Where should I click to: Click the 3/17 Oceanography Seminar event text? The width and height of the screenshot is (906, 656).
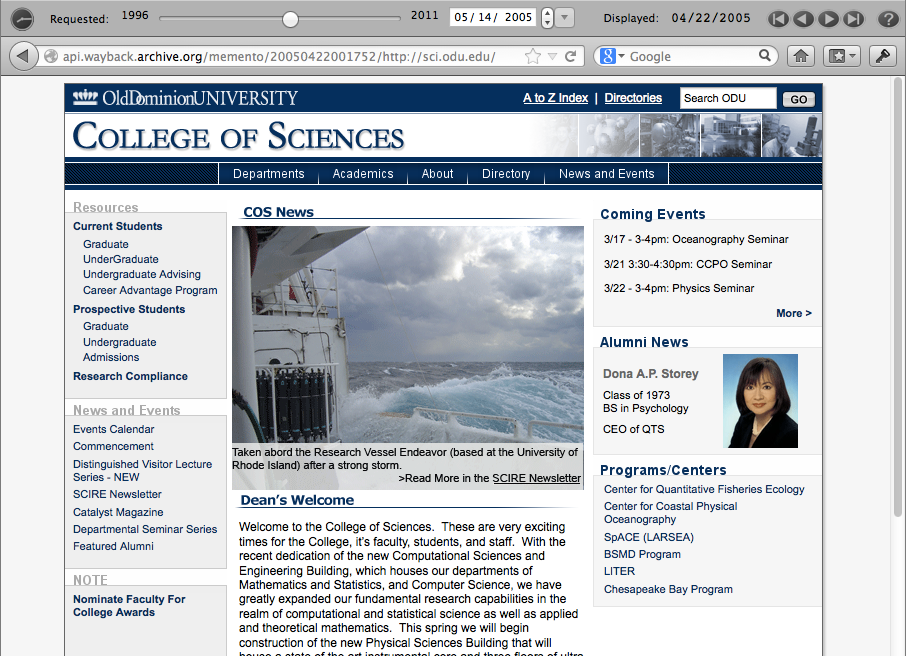696,239
